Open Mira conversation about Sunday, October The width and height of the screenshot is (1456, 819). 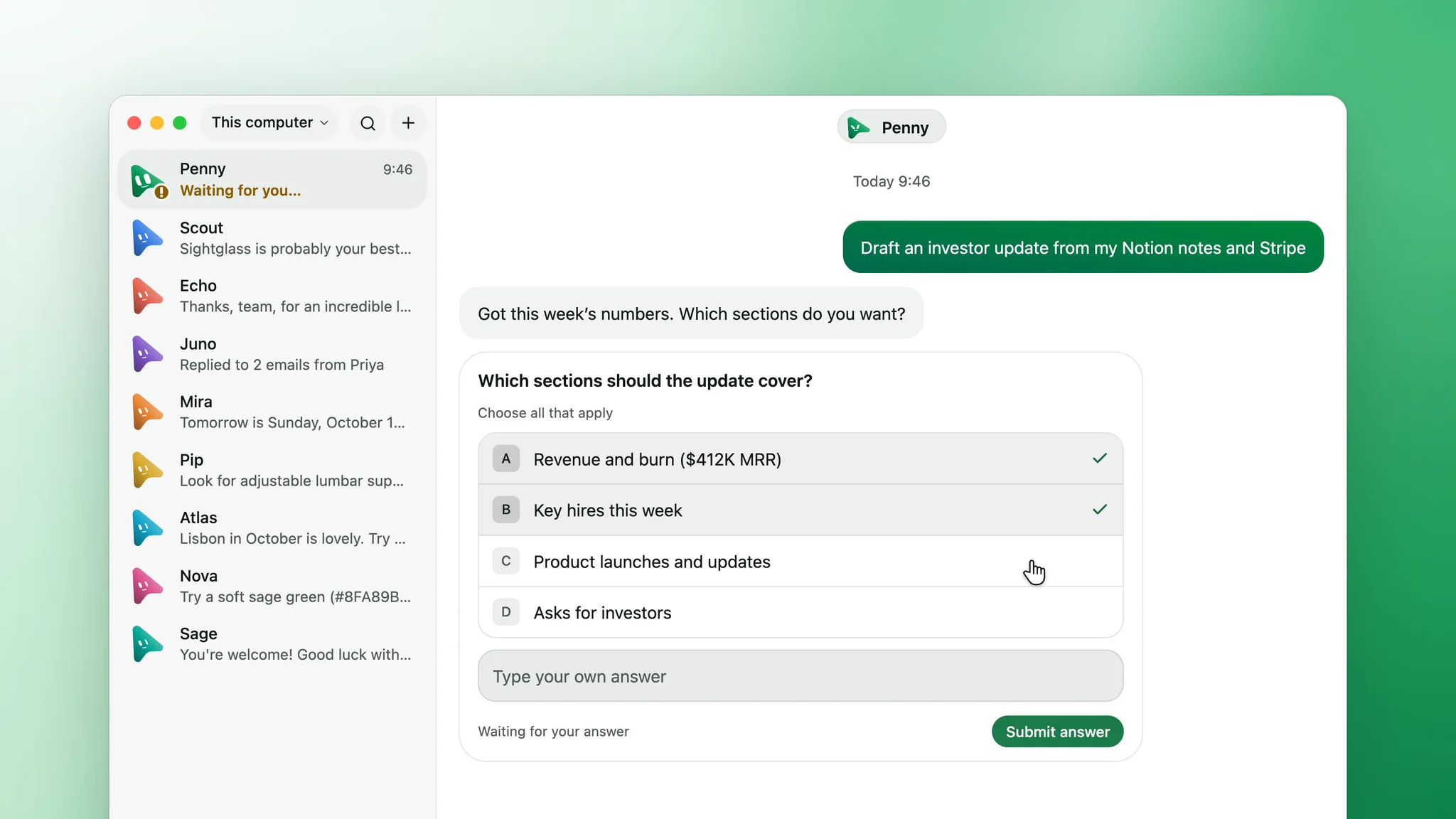[272, 412]
